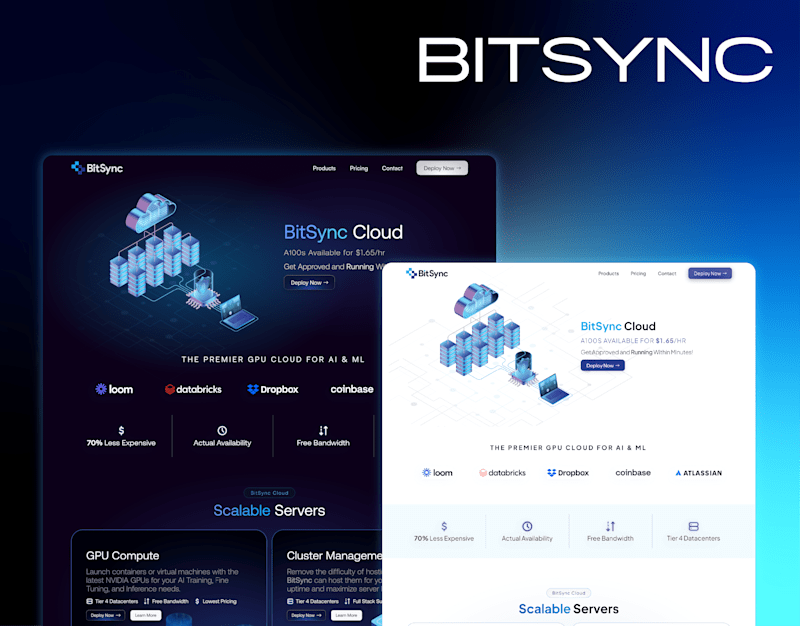Open Products in light mockup navigation

point(608,273)
